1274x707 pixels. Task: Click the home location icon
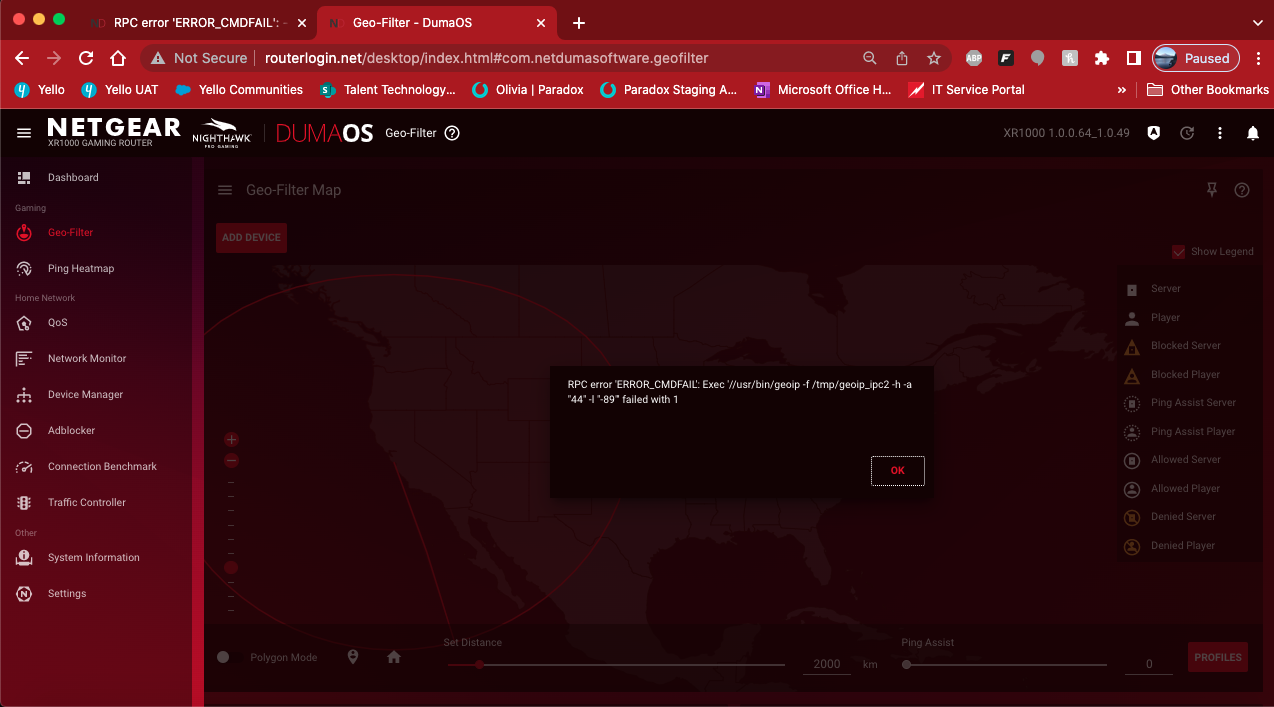coord(394,657)
